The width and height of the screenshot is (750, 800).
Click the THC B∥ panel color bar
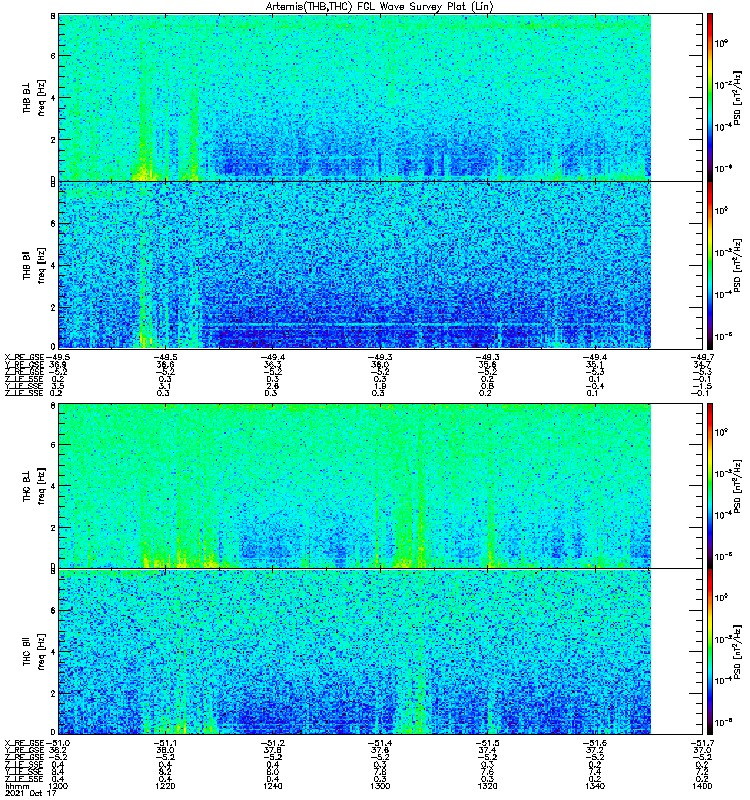[710, 652]
